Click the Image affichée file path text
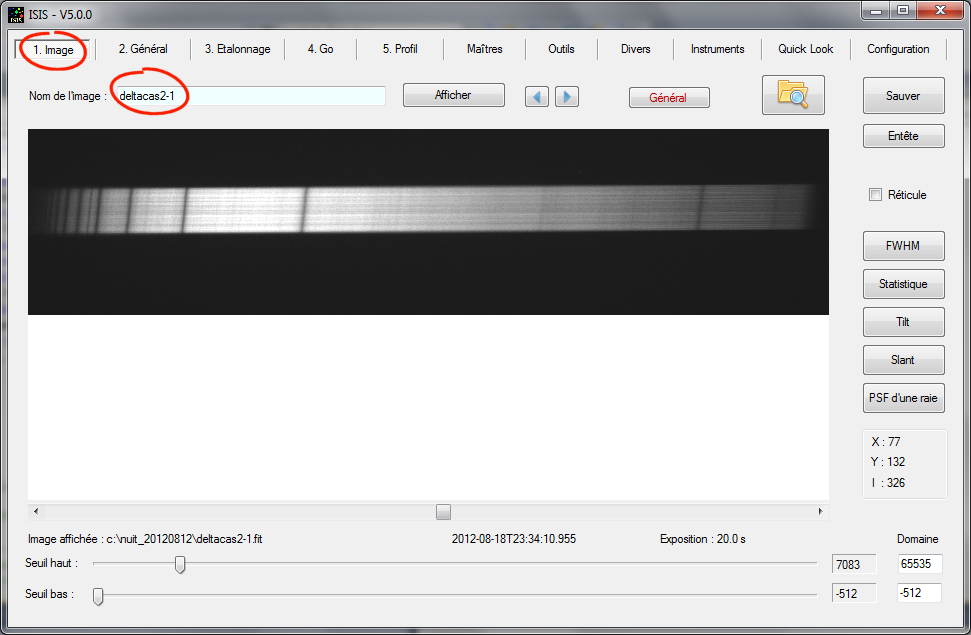This screenshot has height=635, width=971. (145, 539)
